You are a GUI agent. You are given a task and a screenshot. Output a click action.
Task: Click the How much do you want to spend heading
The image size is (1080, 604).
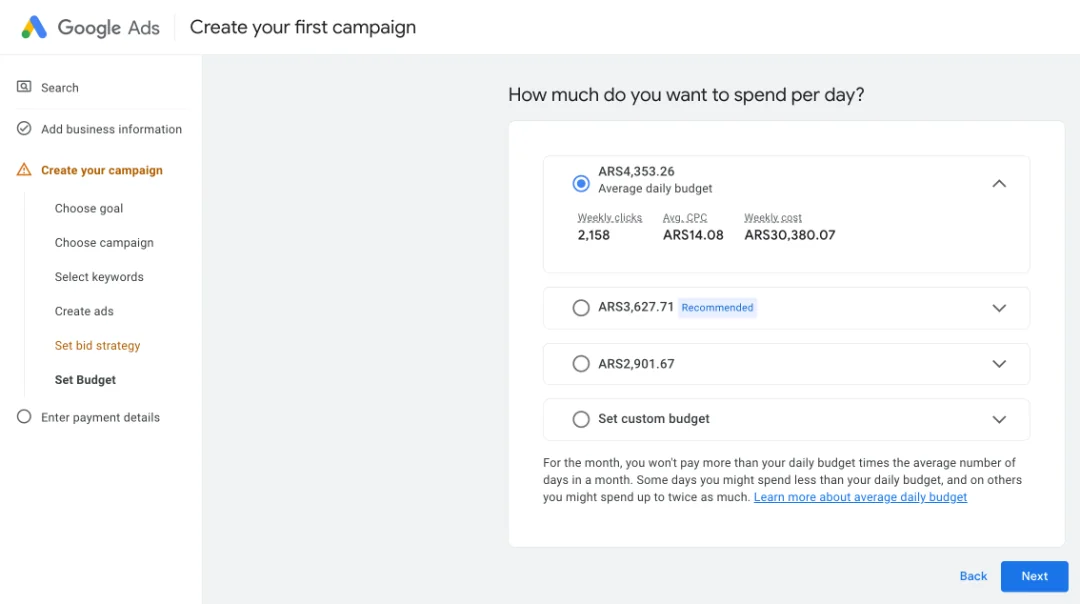tap(686, 95)
